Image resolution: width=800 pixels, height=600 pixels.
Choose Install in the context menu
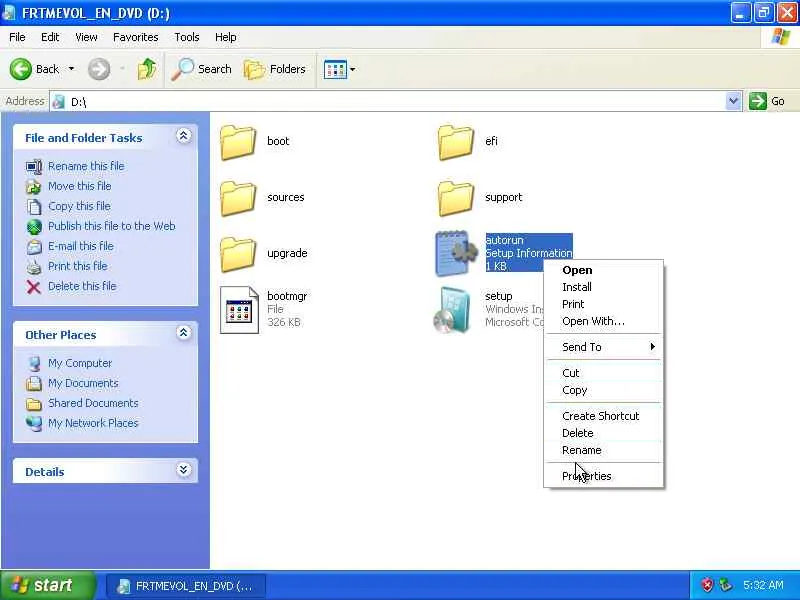pyautogui.click(x=604, y=287)
